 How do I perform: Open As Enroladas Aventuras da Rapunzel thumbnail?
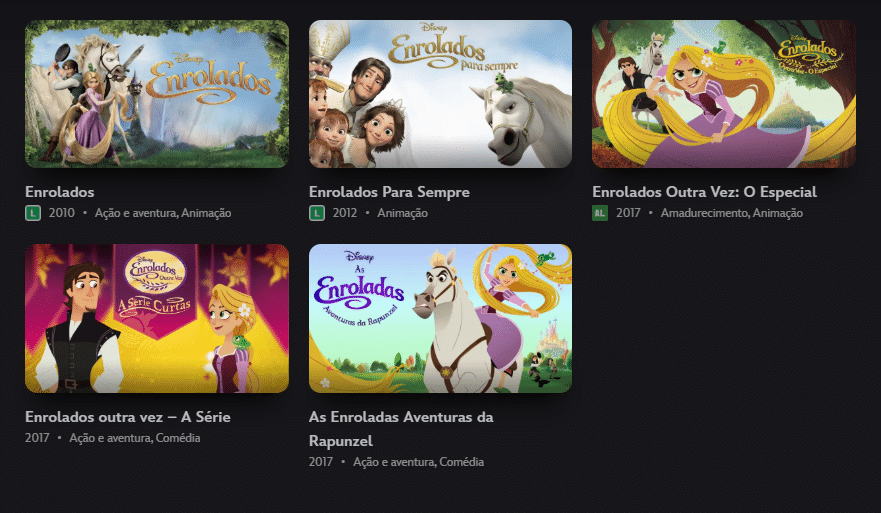440,318
